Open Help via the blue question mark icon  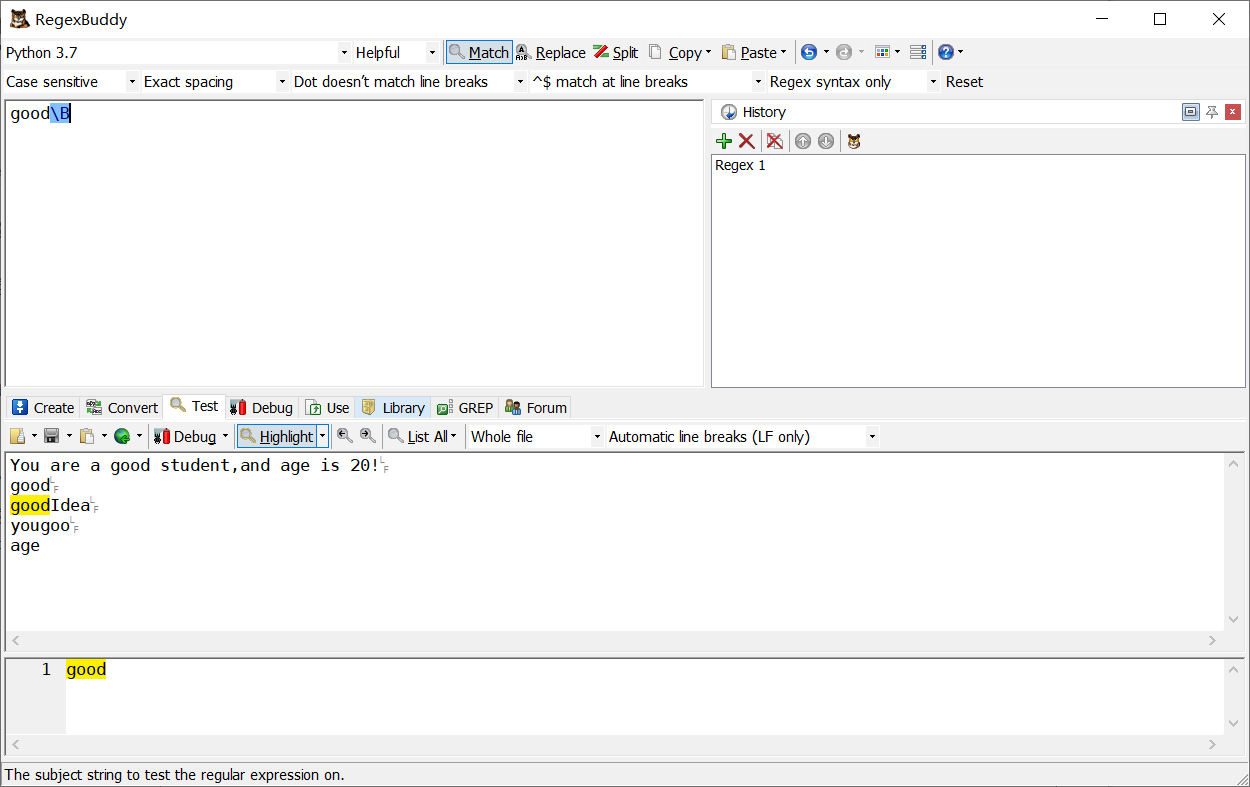click(946, 52)
